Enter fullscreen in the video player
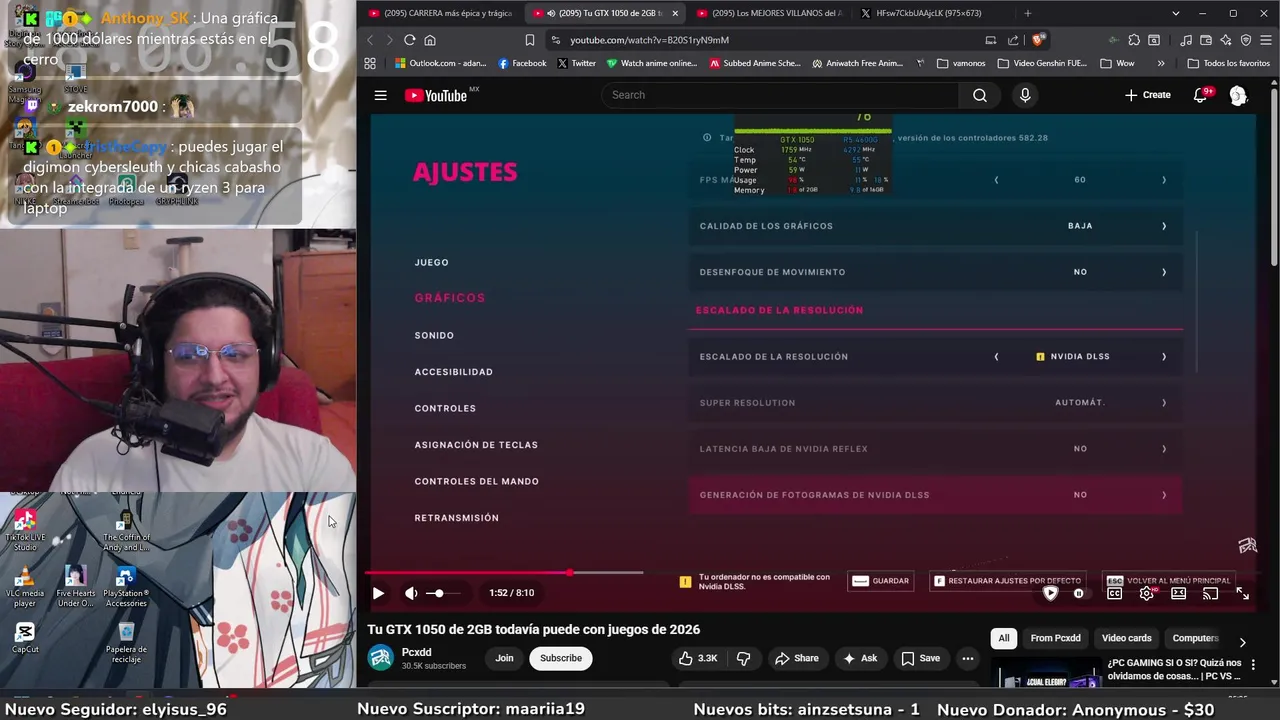This screenshot has width=1280, height=720. coord(1243,593)
